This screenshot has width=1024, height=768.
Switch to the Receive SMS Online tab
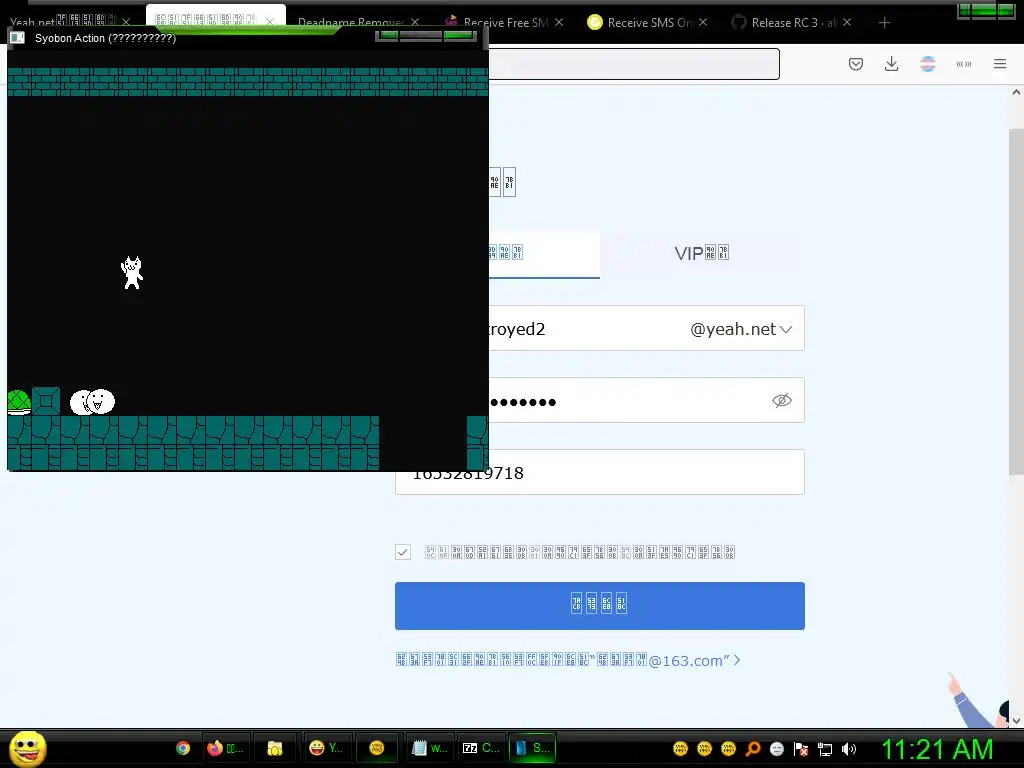pos(648,23)
